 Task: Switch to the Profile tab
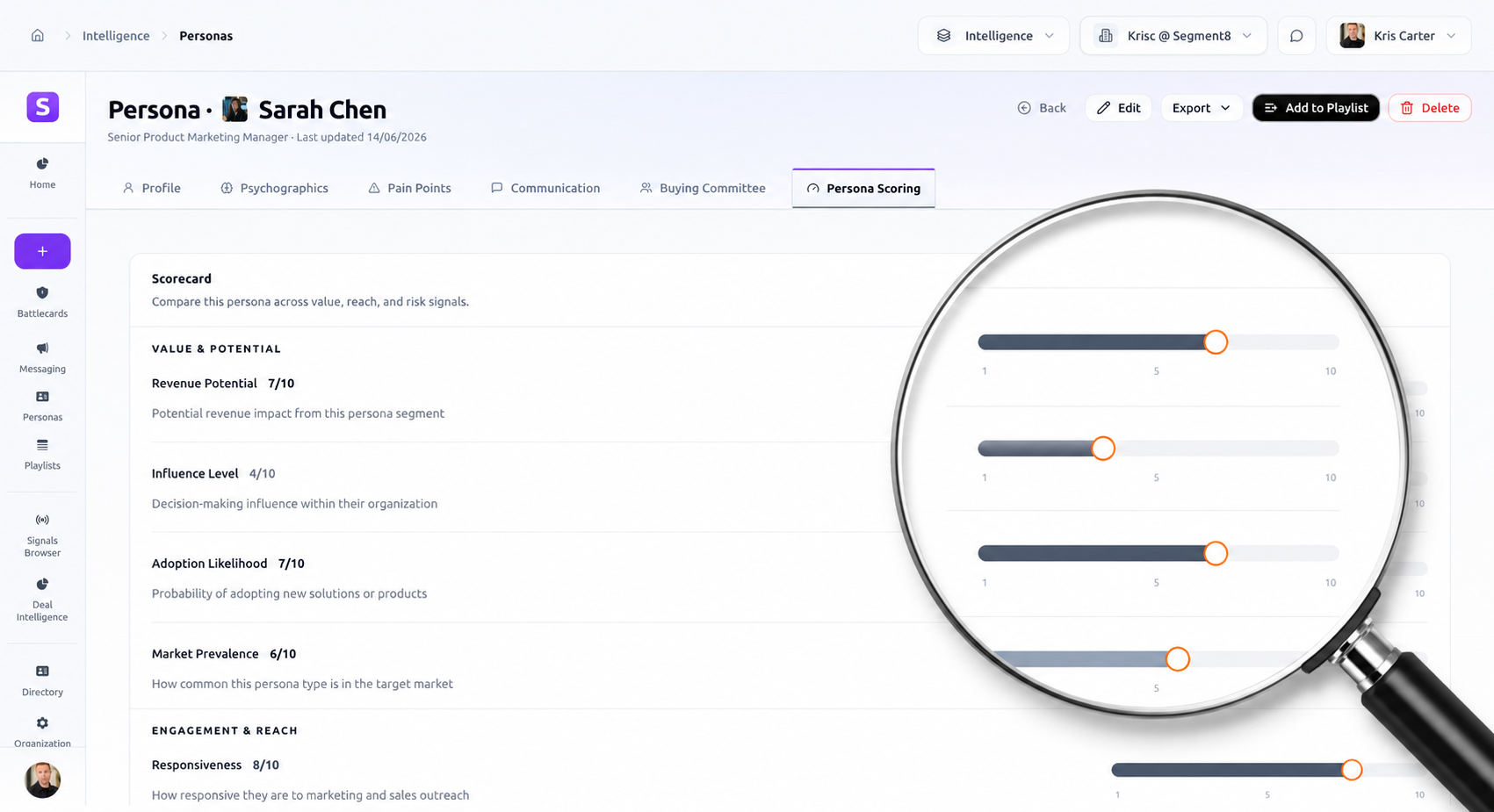(x=152, y=188)
